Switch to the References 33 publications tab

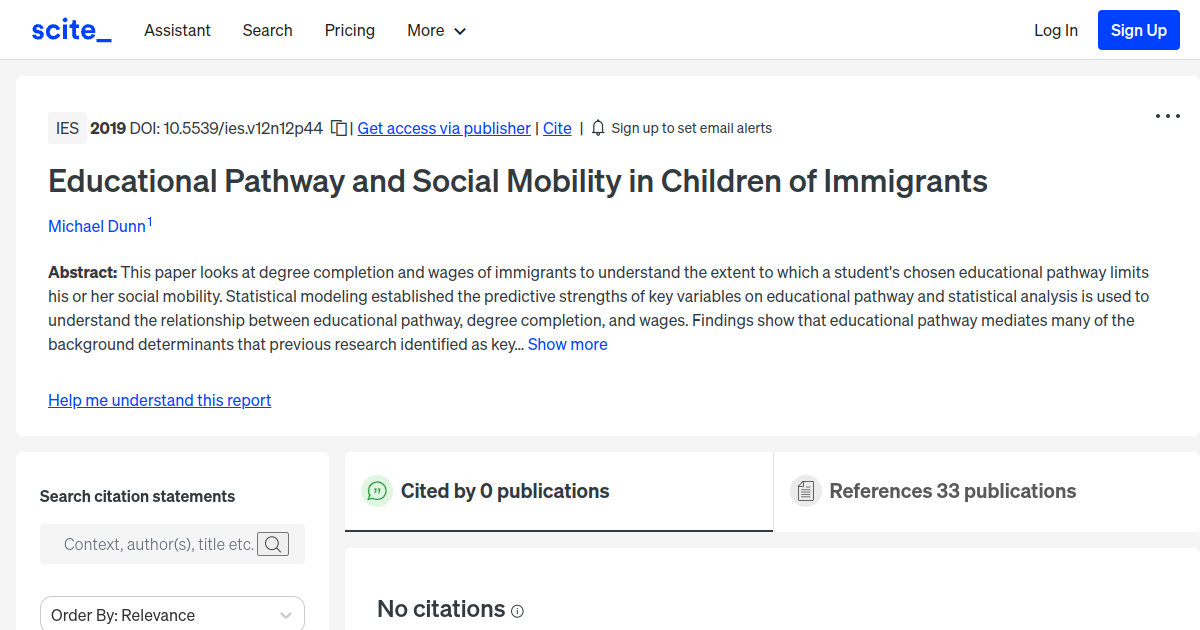tap(952, 491)
